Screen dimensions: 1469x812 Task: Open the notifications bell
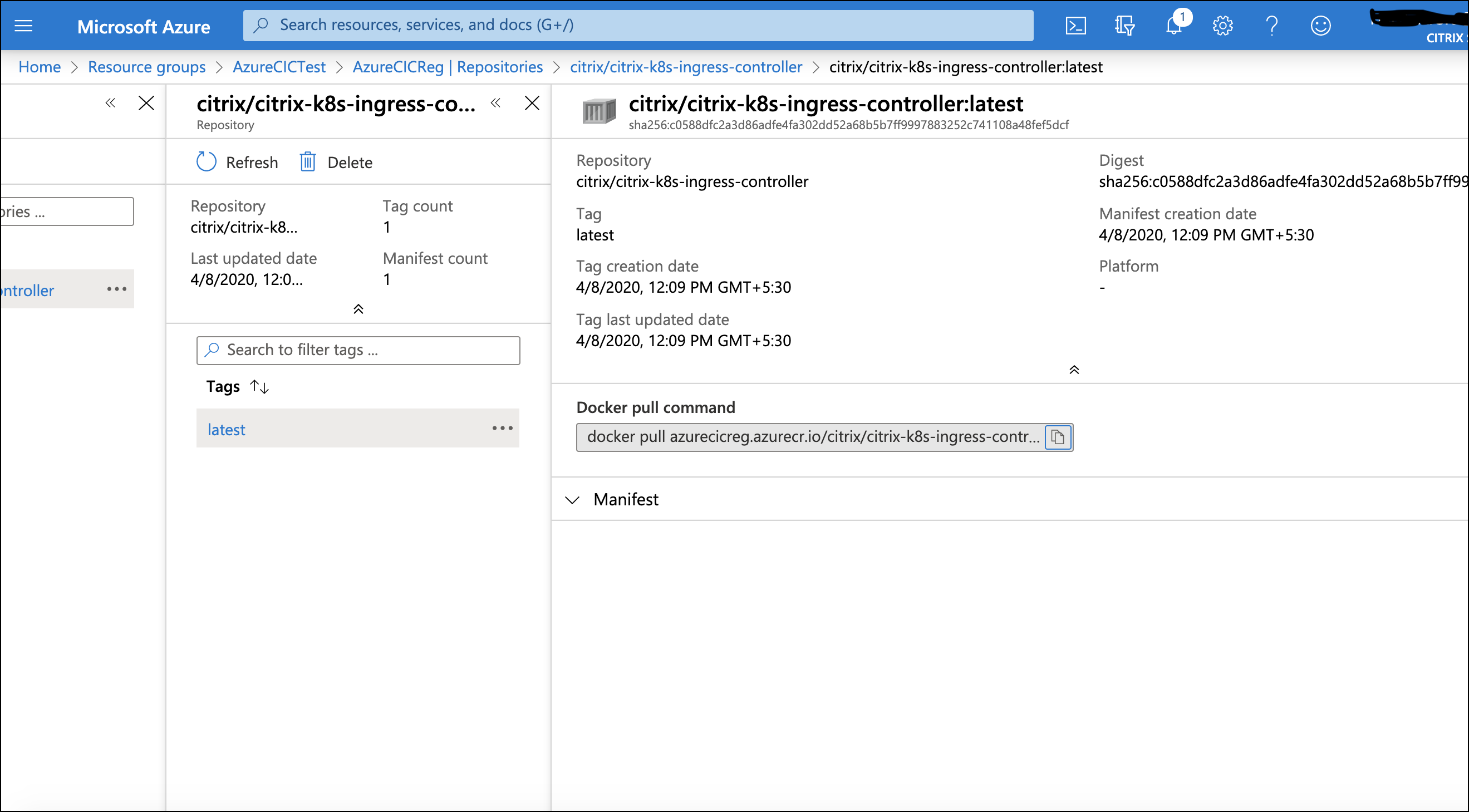(1173, 26)
